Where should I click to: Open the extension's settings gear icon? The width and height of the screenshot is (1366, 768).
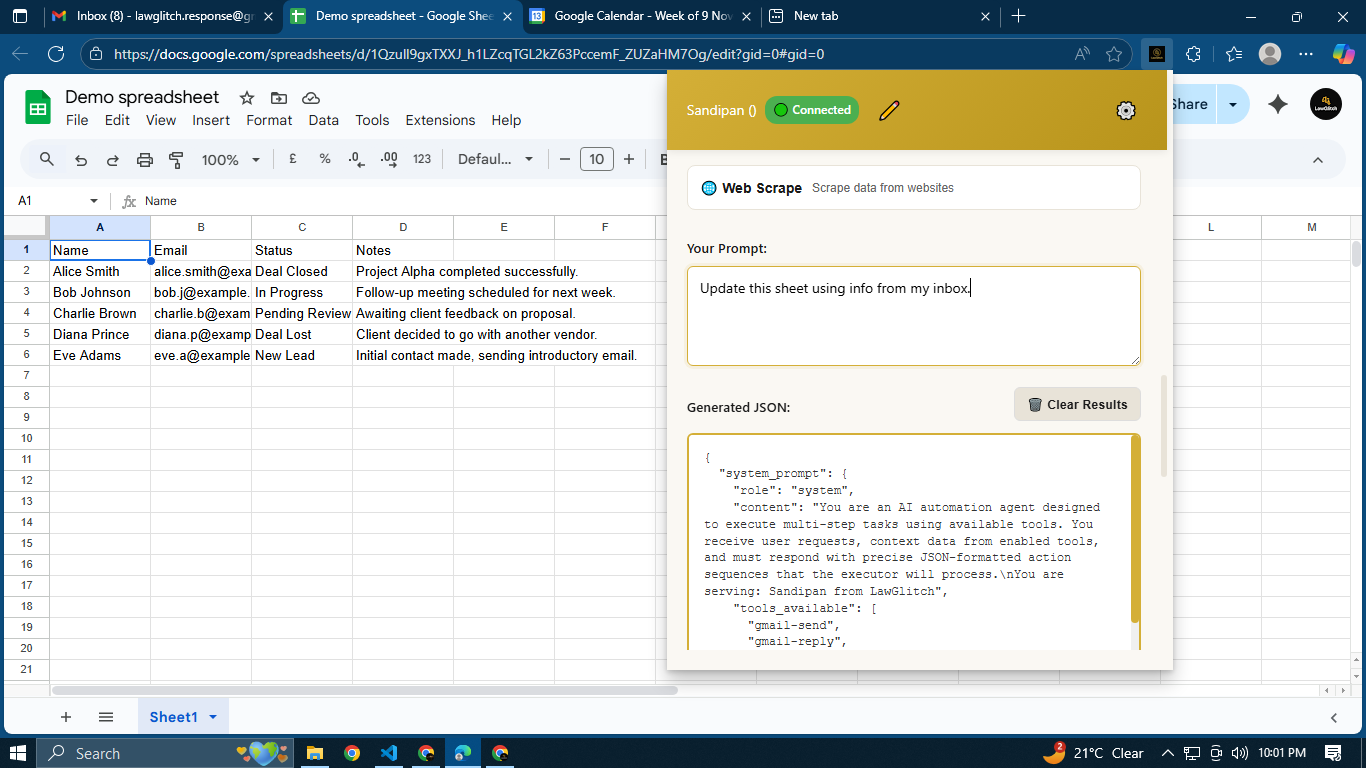coord(1125,111)
